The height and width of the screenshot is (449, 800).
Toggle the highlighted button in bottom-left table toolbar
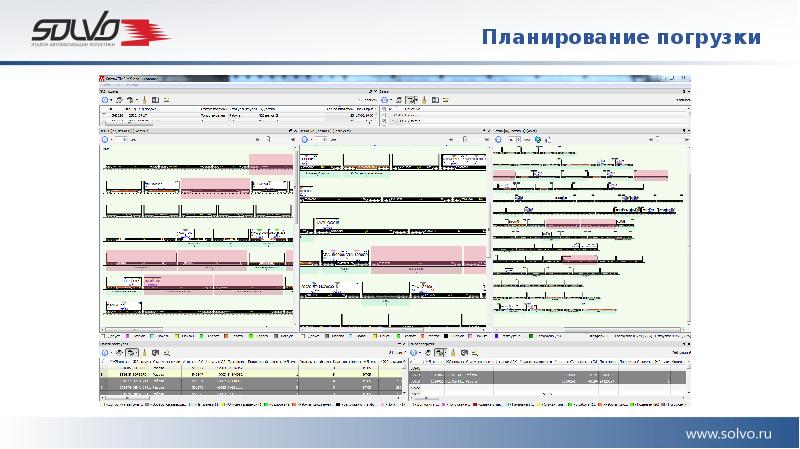pos(131,353)
